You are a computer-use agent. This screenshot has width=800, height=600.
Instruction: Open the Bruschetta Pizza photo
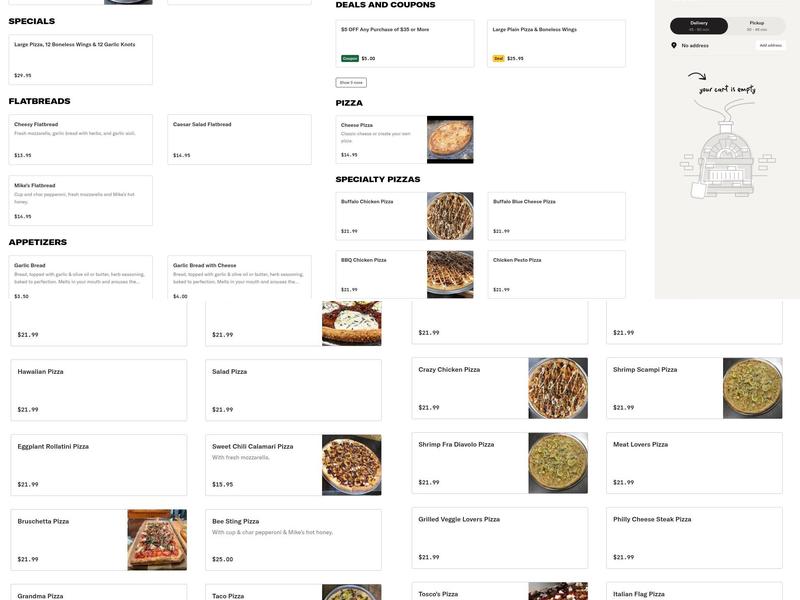pos(157,540)
